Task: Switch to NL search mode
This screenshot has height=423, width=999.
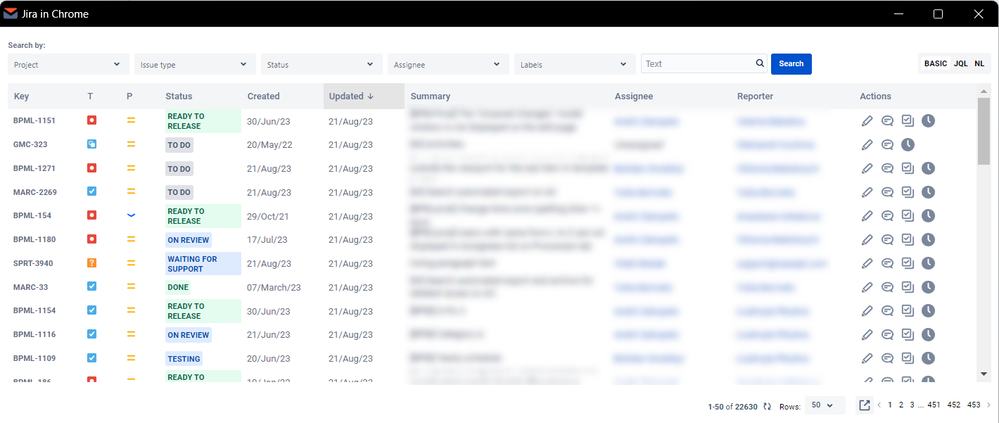Action: click(x=979, y=64)
